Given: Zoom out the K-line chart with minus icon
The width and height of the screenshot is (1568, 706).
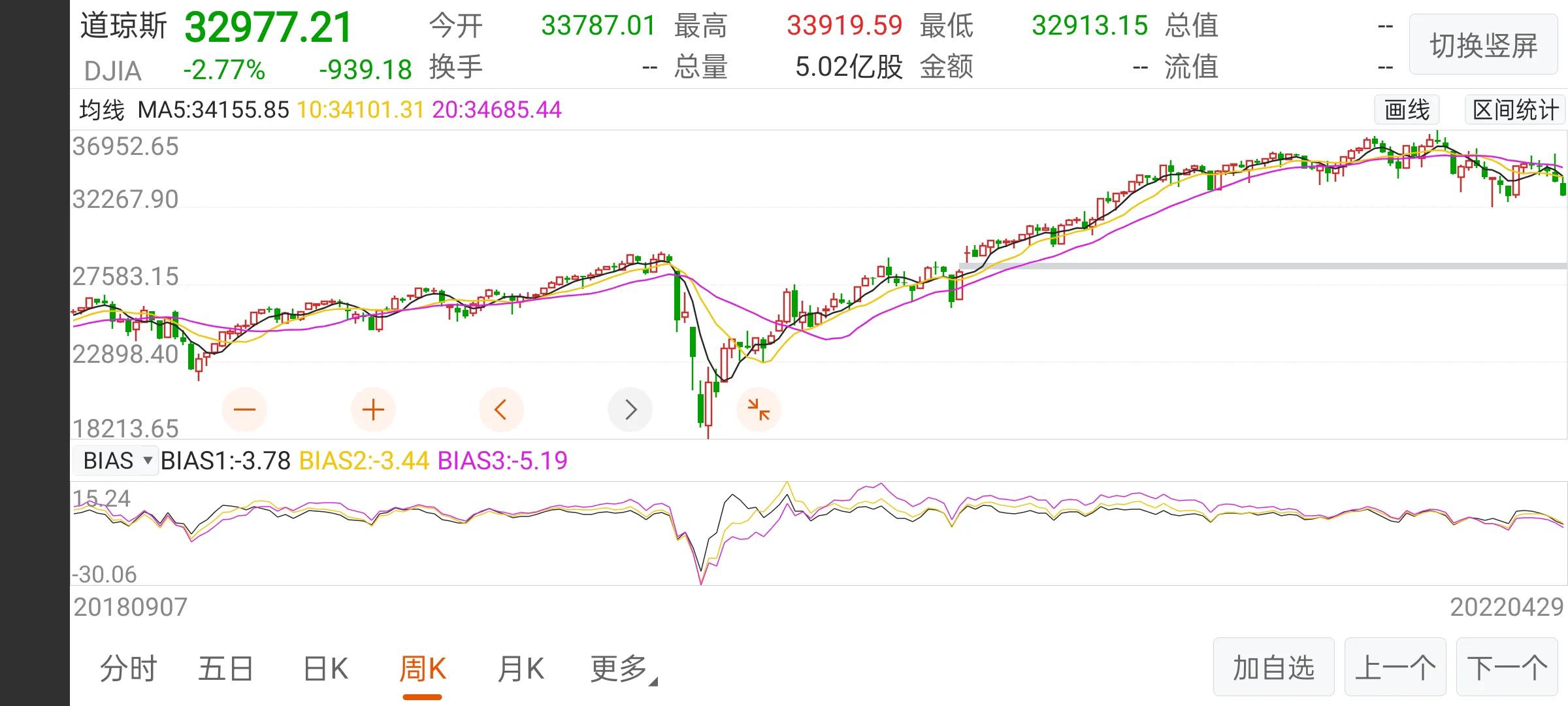Looking at the screenshot, I should pos(244,409).
